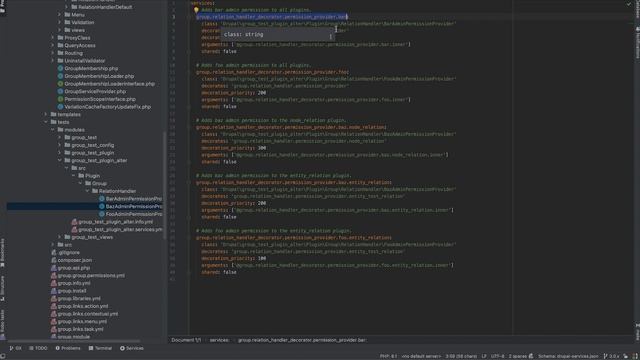The image size is (640, 360).
Task: Click the Services tool window icon
Action: 122,348
